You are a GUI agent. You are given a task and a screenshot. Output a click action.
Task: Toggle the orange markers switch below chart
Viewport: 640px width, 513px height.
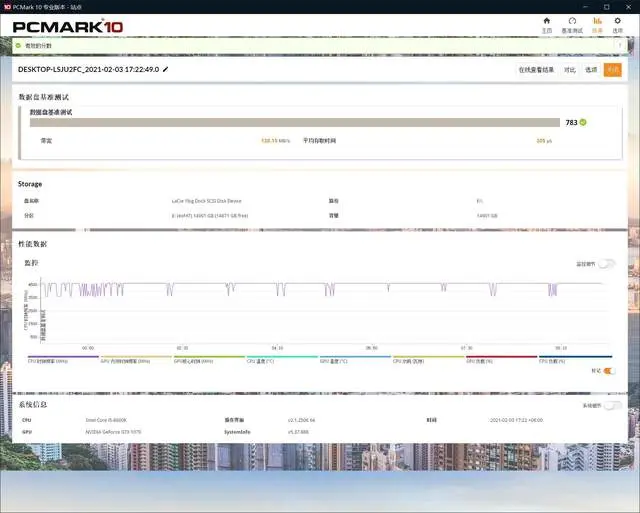coord(609,371)
